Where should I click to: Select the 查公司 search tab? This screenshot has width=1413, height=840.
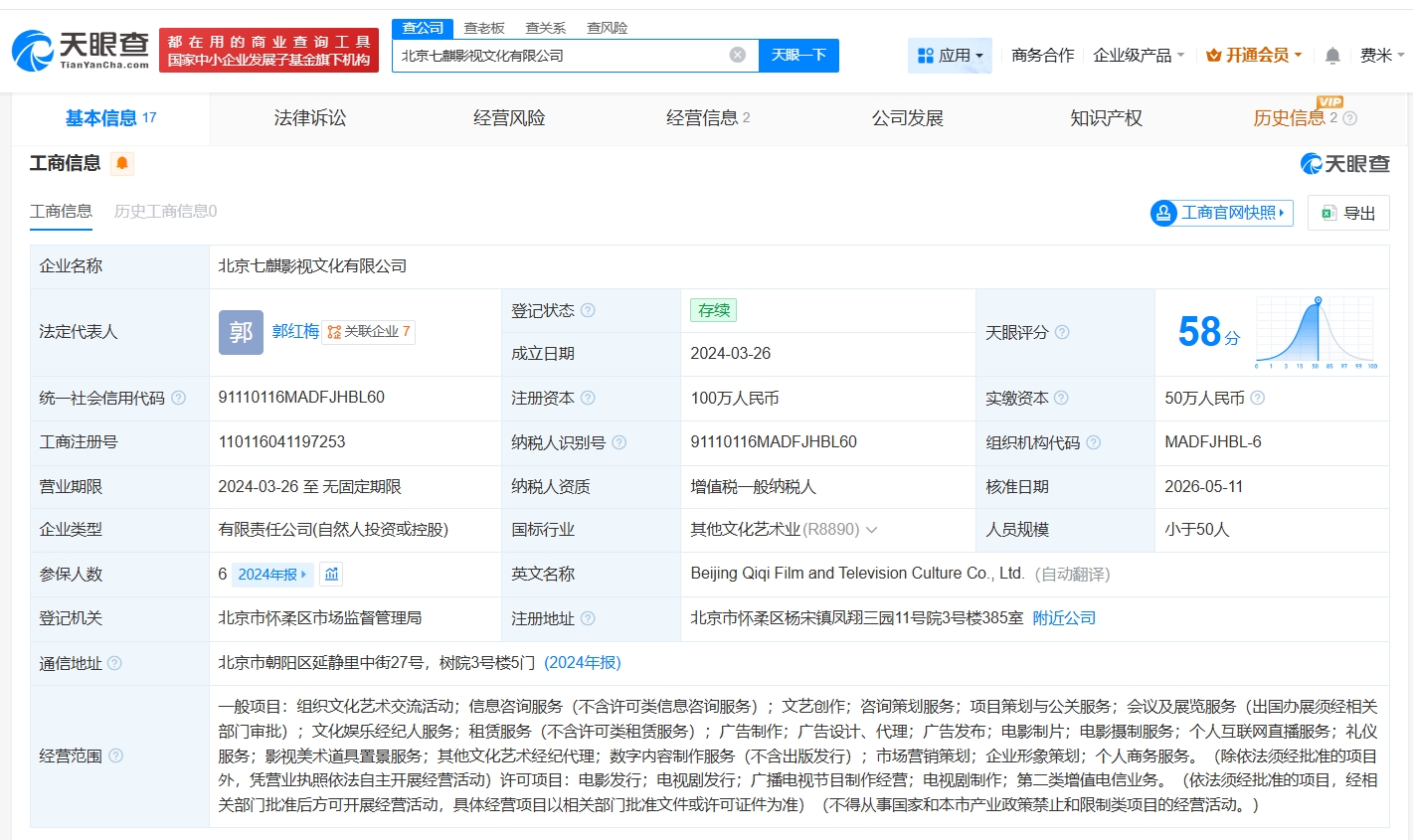[x=423, y=28]
